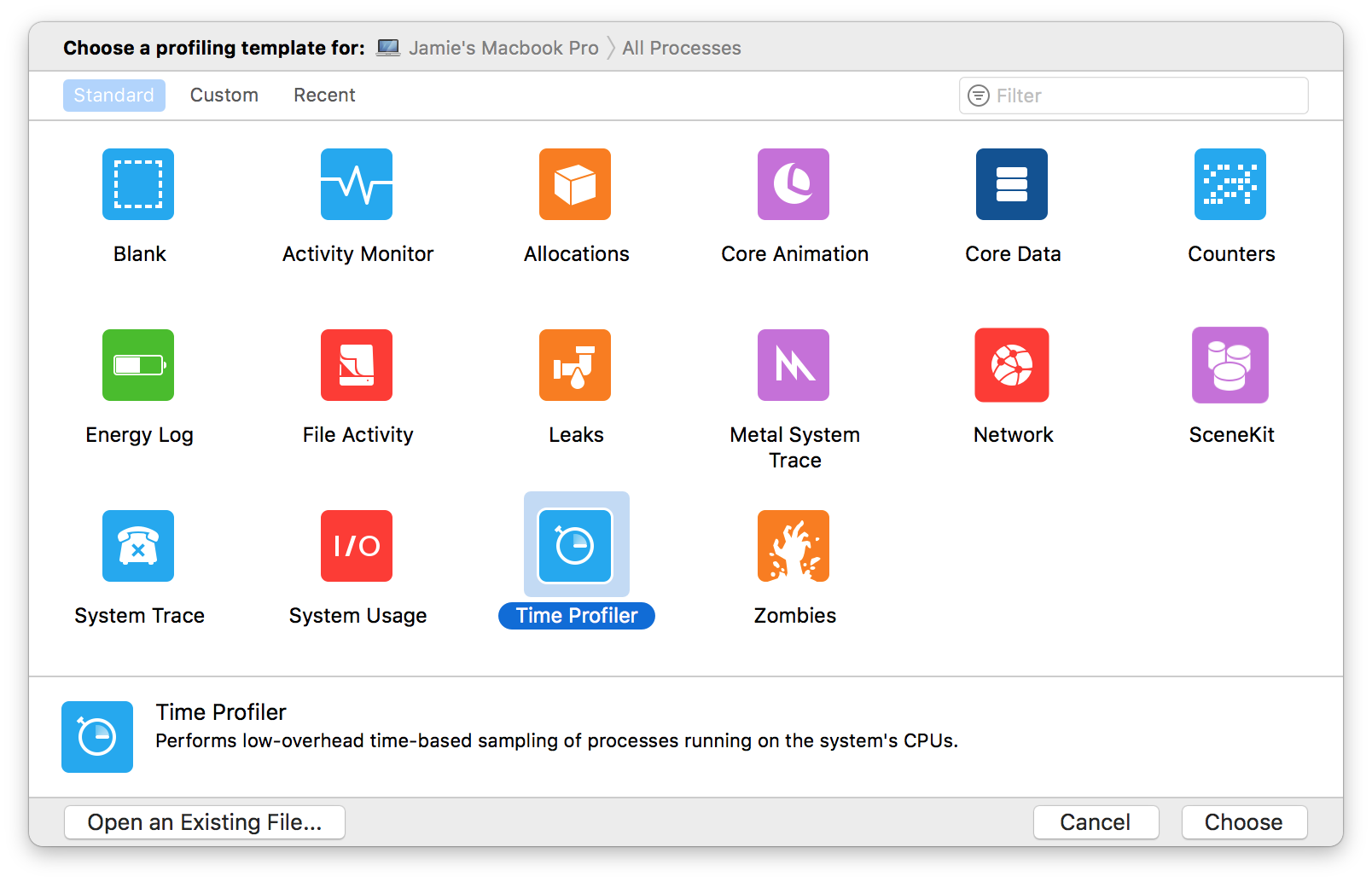Click the File Activity label
The image size is (1372, 882).
pyautogui.click(x=358, y=435)
